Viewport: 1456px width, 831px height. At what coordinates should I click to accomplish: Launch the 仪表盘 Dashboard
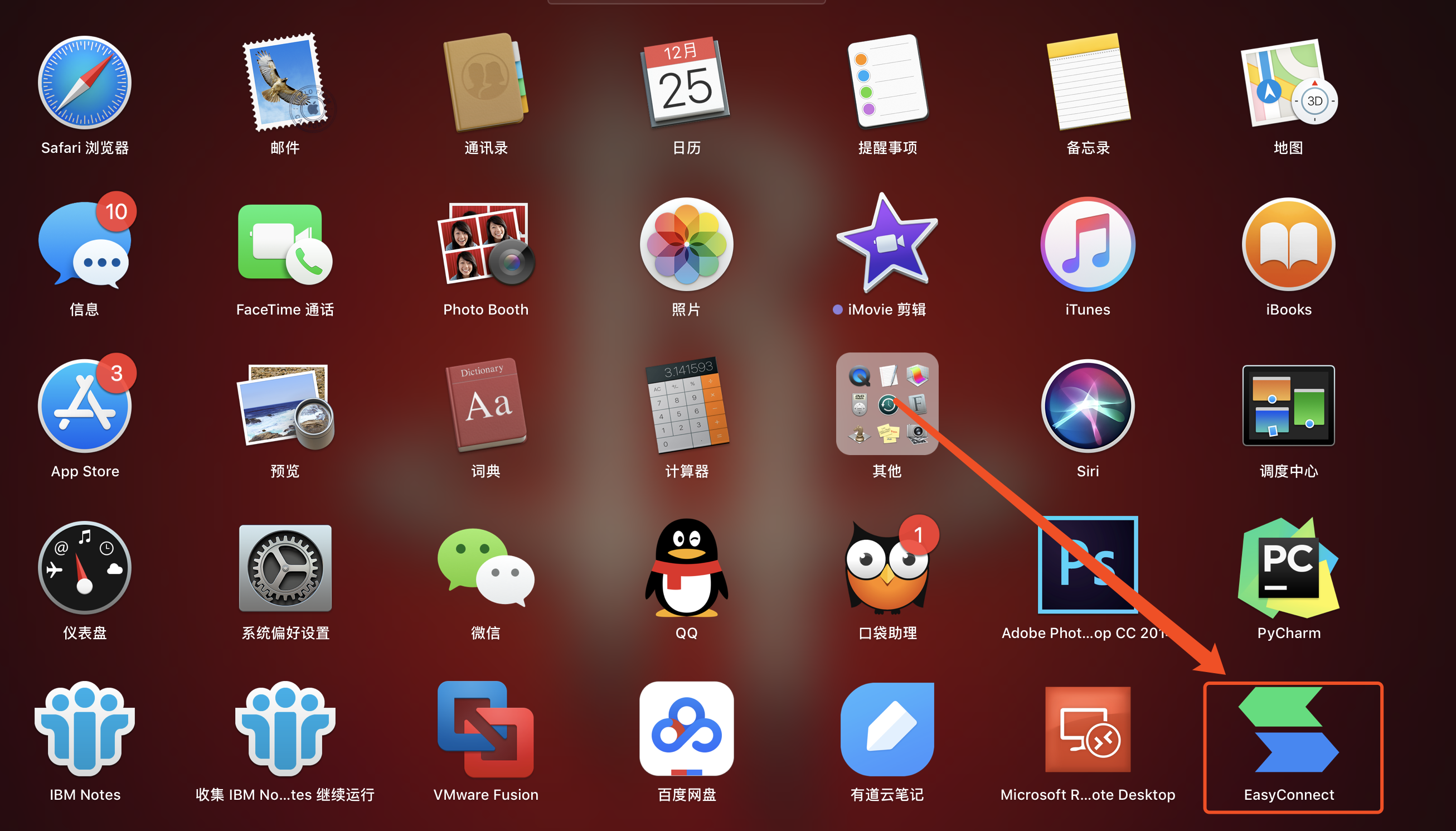[84, 567]
